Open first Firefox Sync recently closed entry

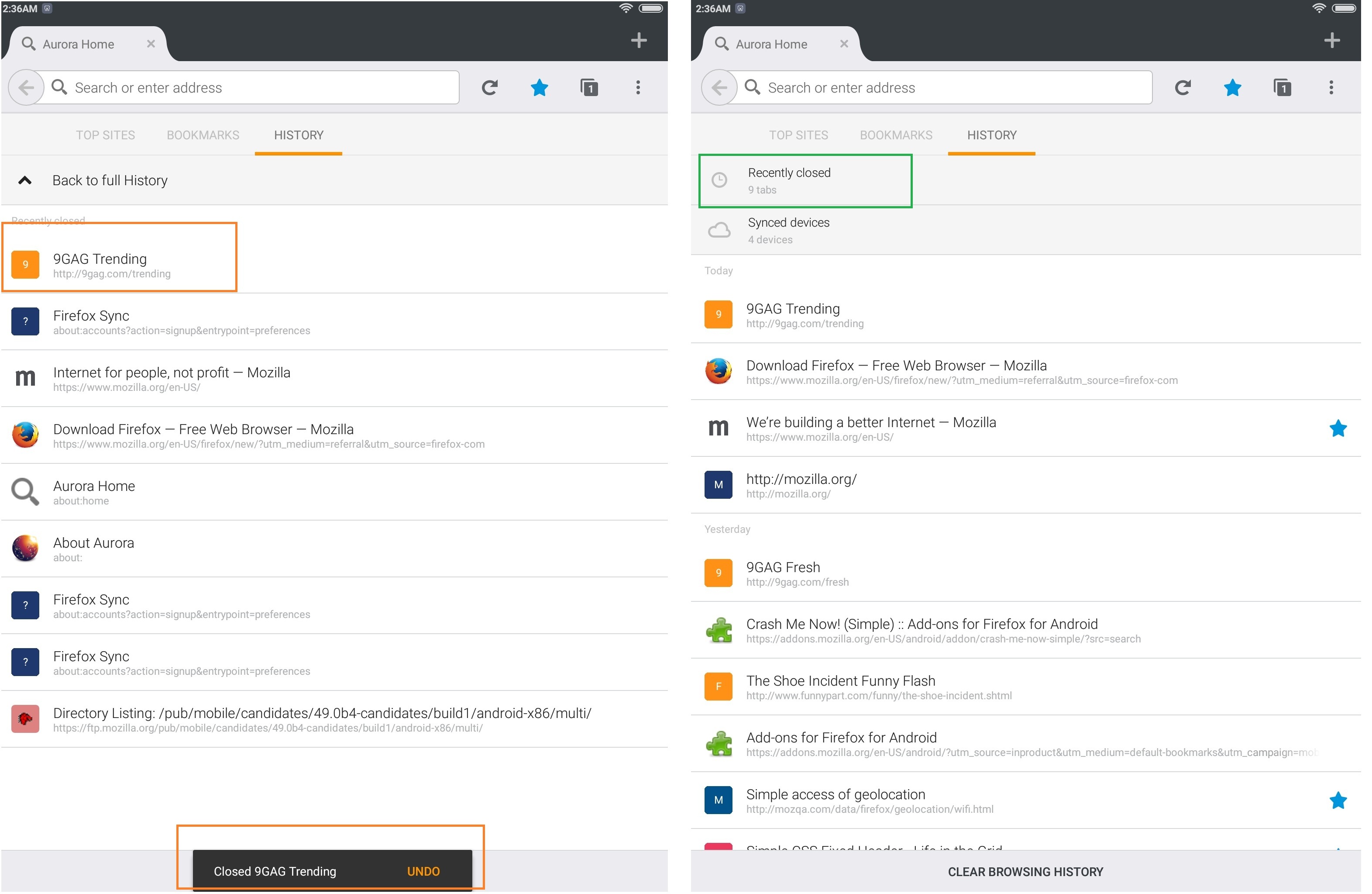click(x=334, y=322)
